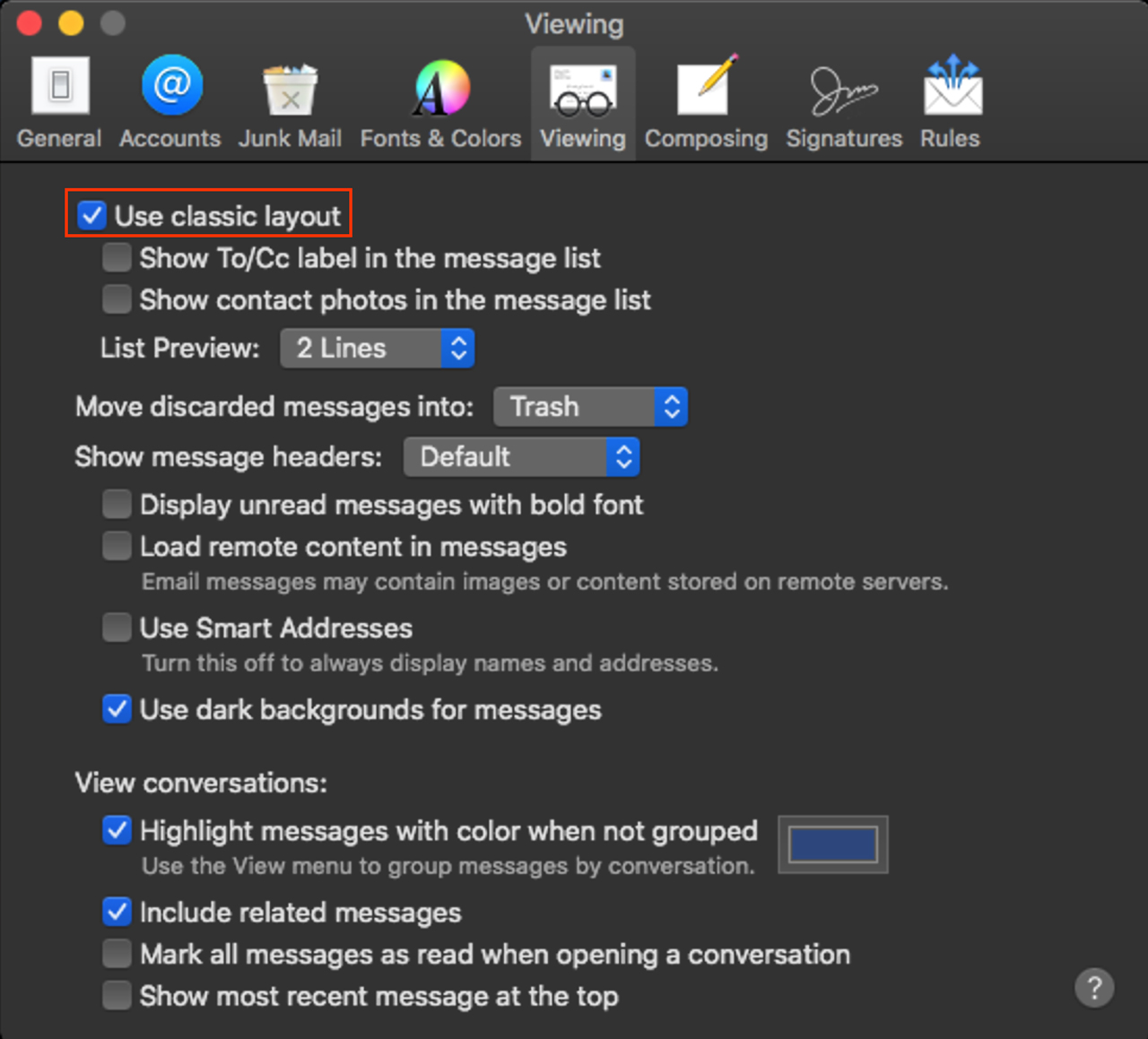Enable Show contact photos in message list
1148x1039 pixels.
[x=117, y=299]
